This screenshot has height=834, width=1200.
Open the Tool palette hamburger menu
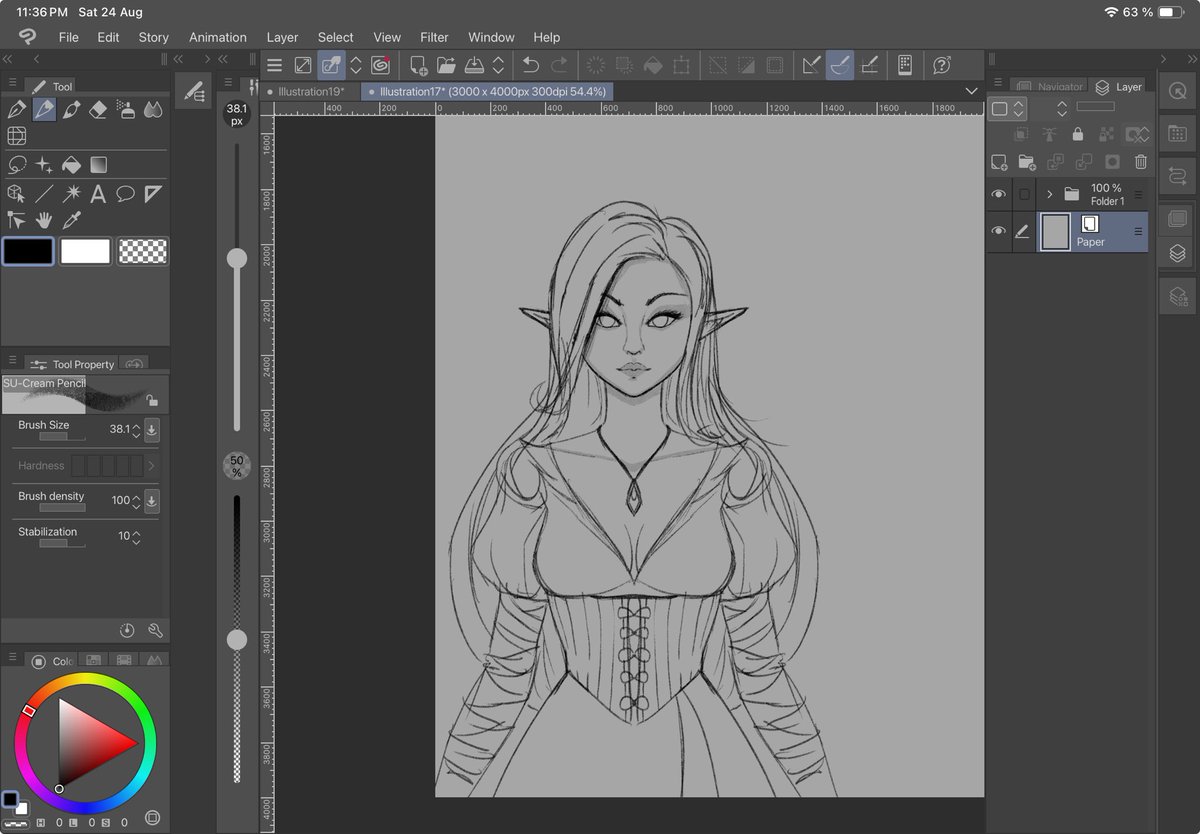click(x=12, y=83)
